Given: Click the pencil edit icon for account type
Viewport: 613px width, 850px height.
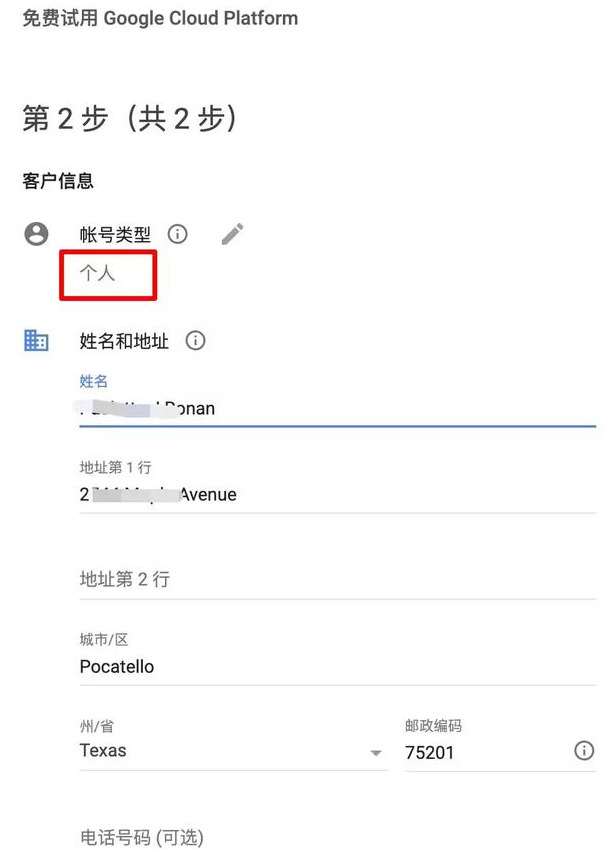Looking at the screenshot, I should 232,234.
